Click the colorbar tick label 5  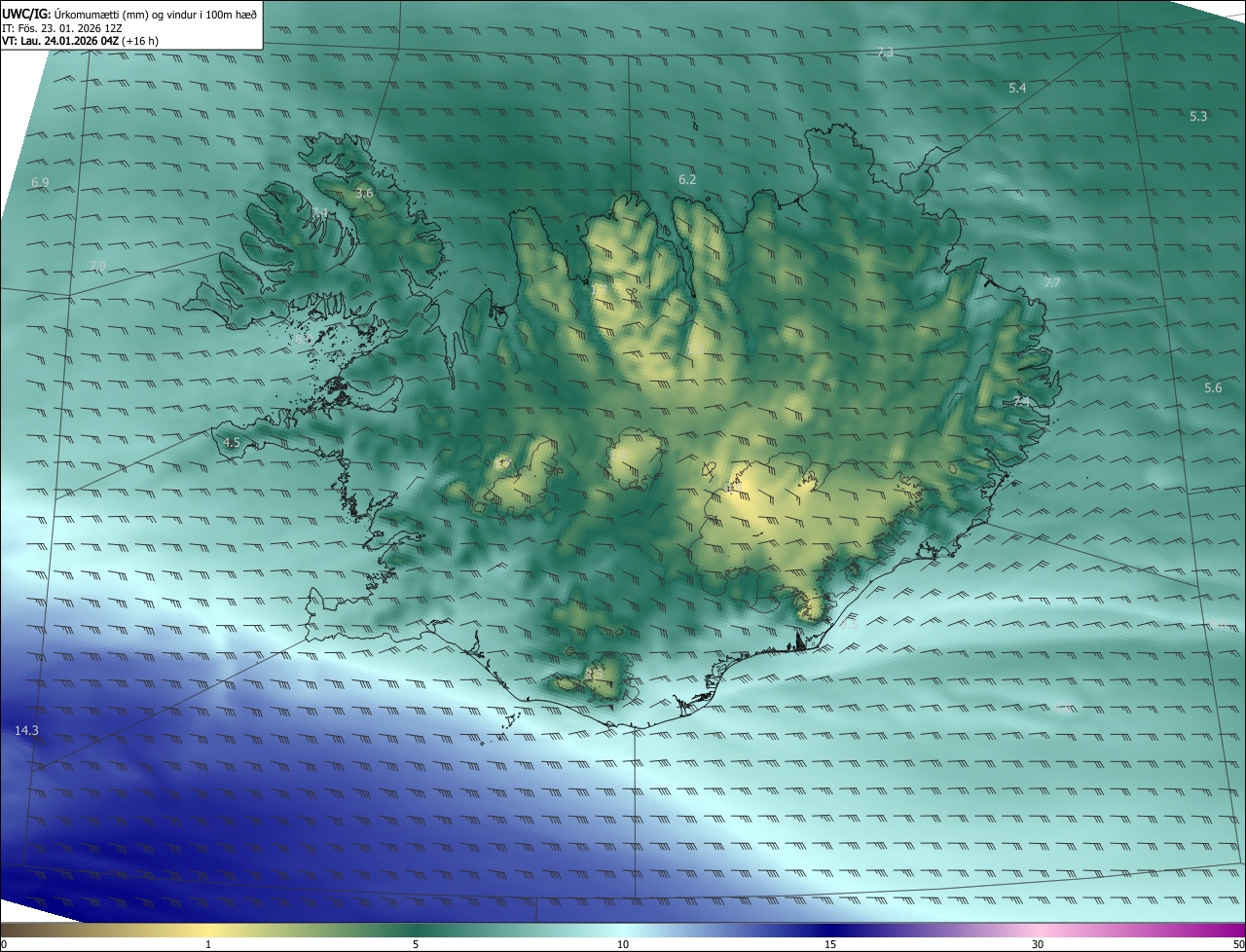[x=416, y=944]
